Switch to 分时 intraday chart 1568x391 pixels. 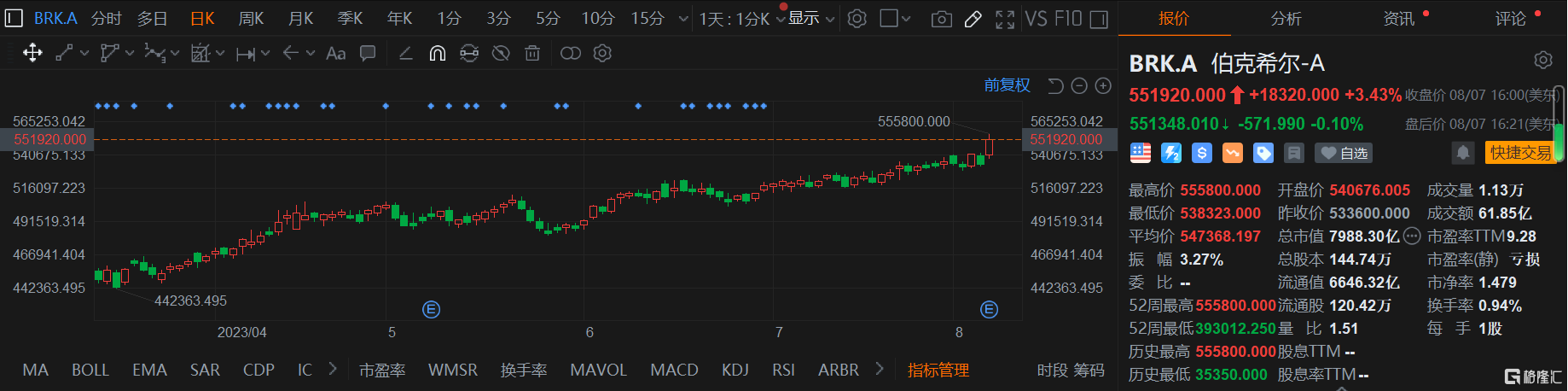pos(107,18)
